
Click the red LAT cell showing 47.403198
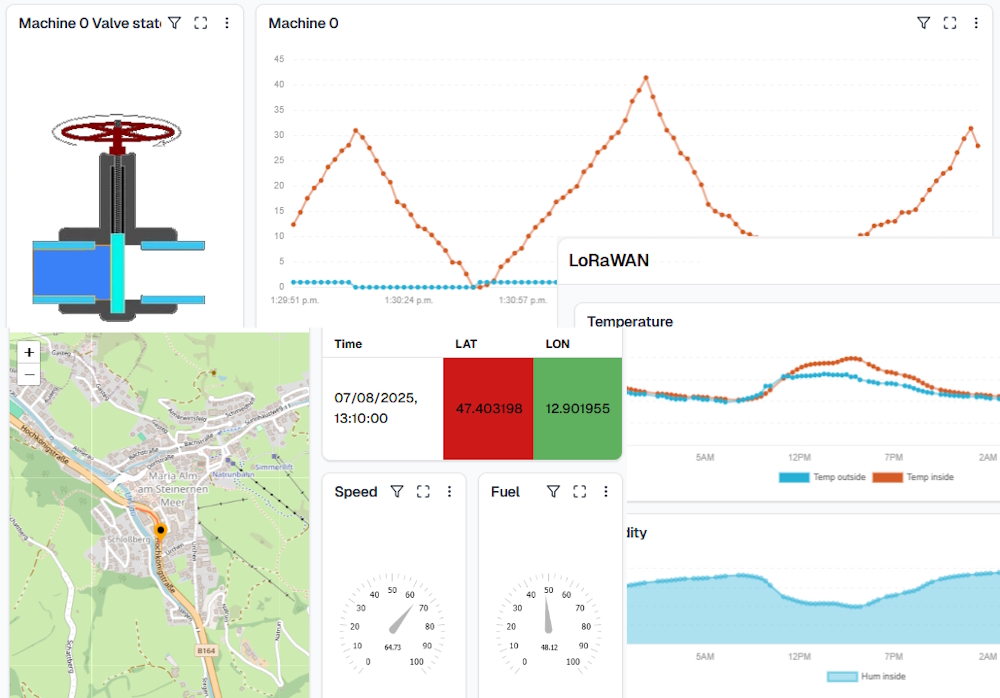click(x=488, y=407)
